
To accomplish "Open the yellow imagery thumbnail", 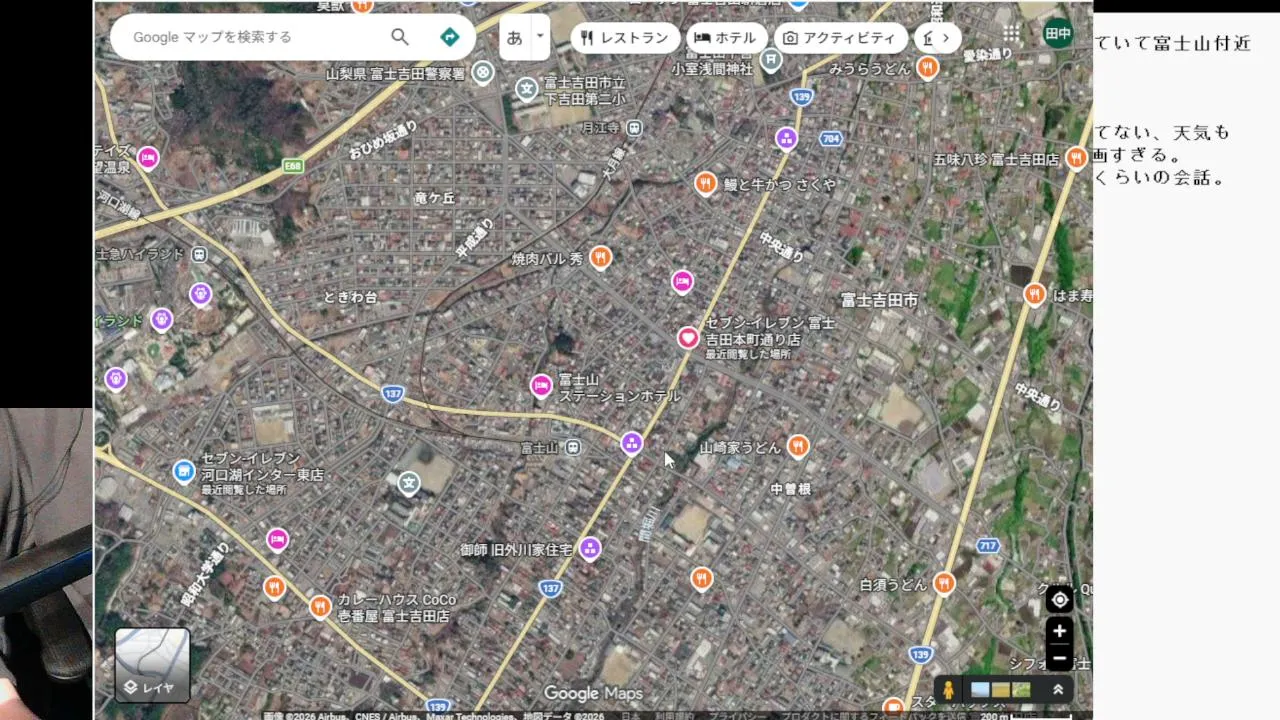I will pyautogui.click(x=1001, y=690).
